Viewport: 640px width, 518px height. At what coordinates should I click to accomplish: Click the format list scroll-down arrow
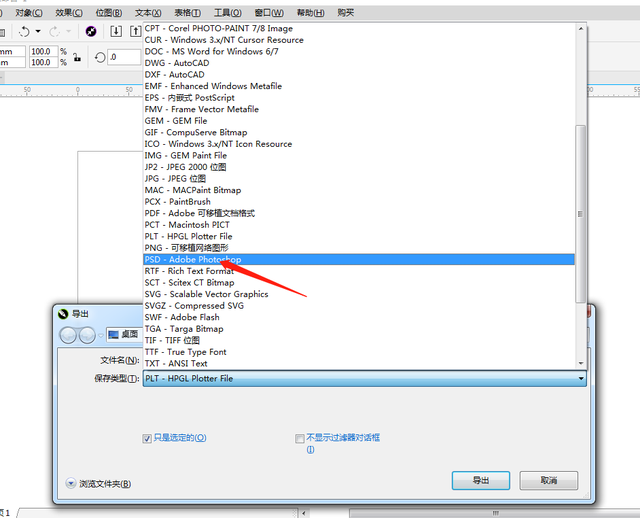pos(580,363)
